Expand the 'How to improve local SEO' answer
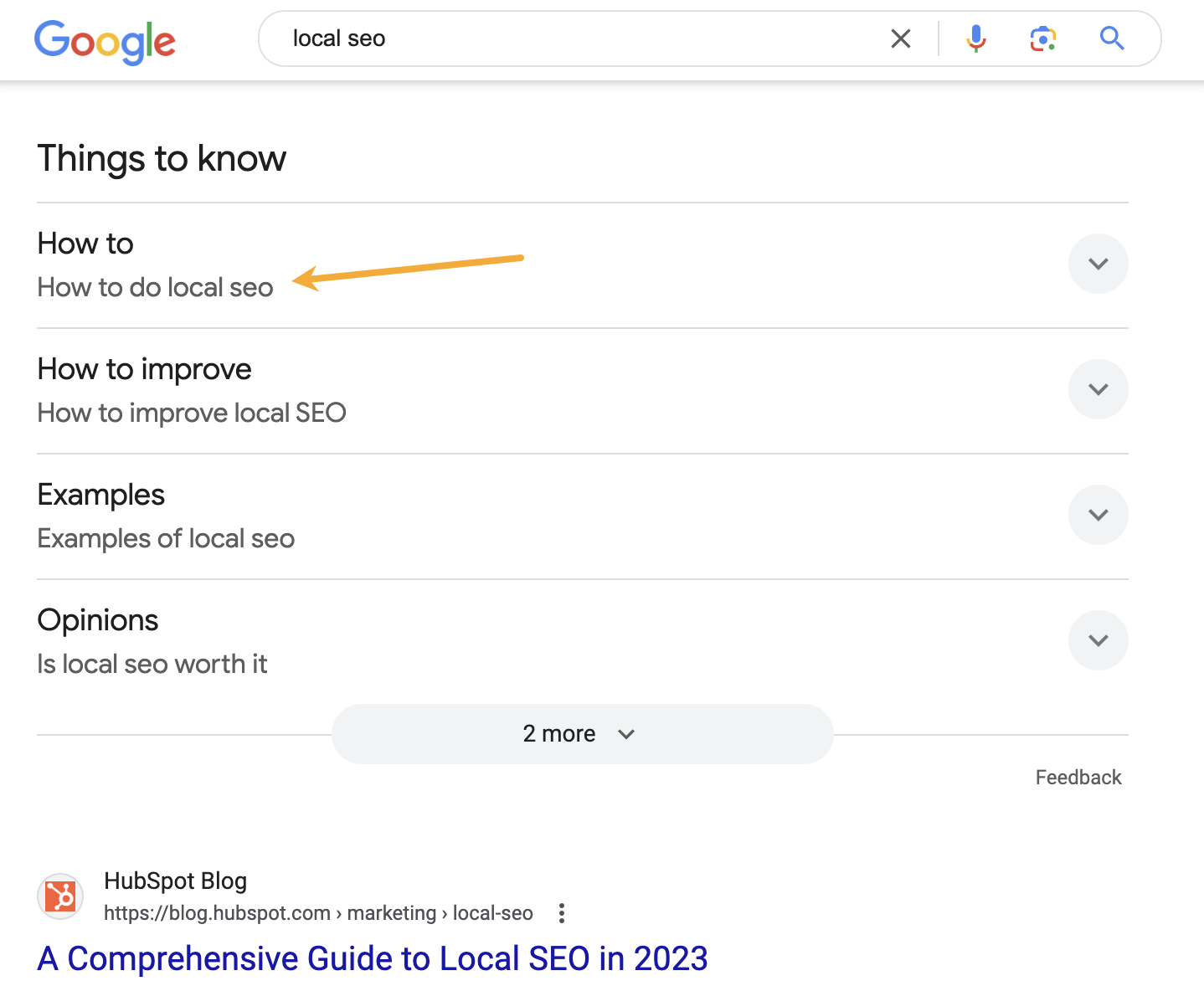Image resolution: width=1204 pixels, height=986 pixels. pos(1098,389)
